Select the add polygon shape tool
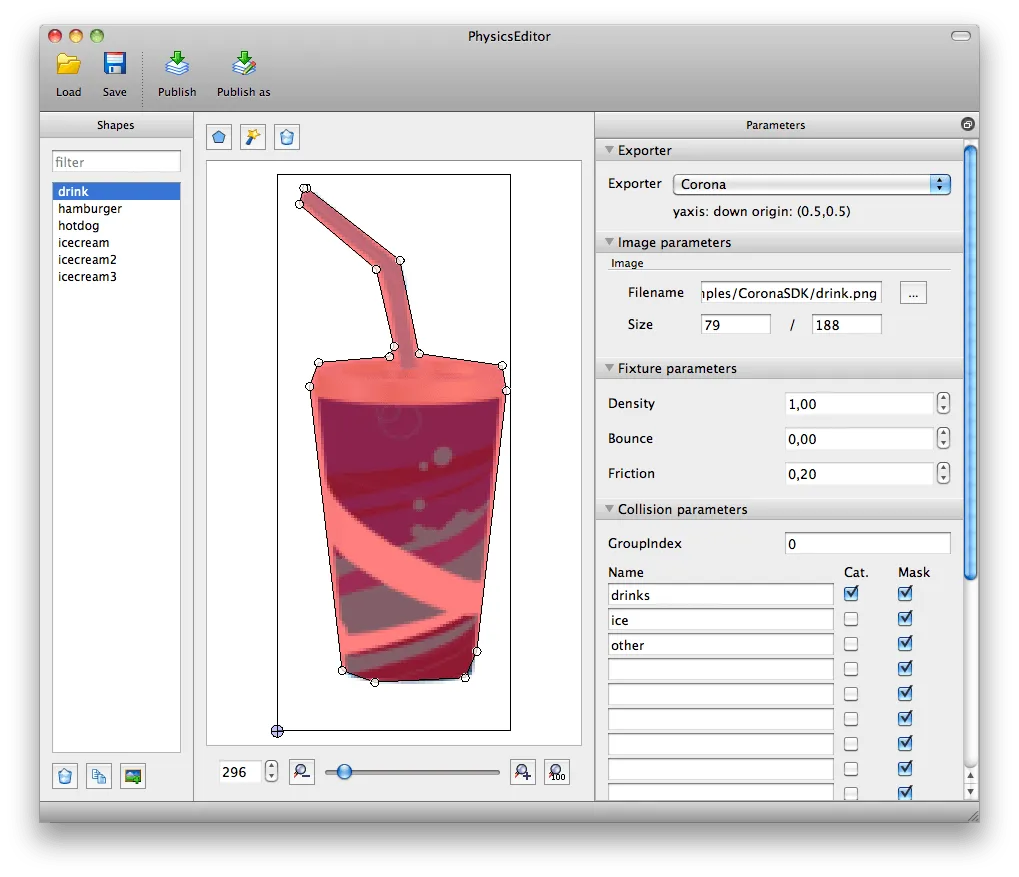Viewport: 1019px width, 877px height. click(x=218, y=137)
